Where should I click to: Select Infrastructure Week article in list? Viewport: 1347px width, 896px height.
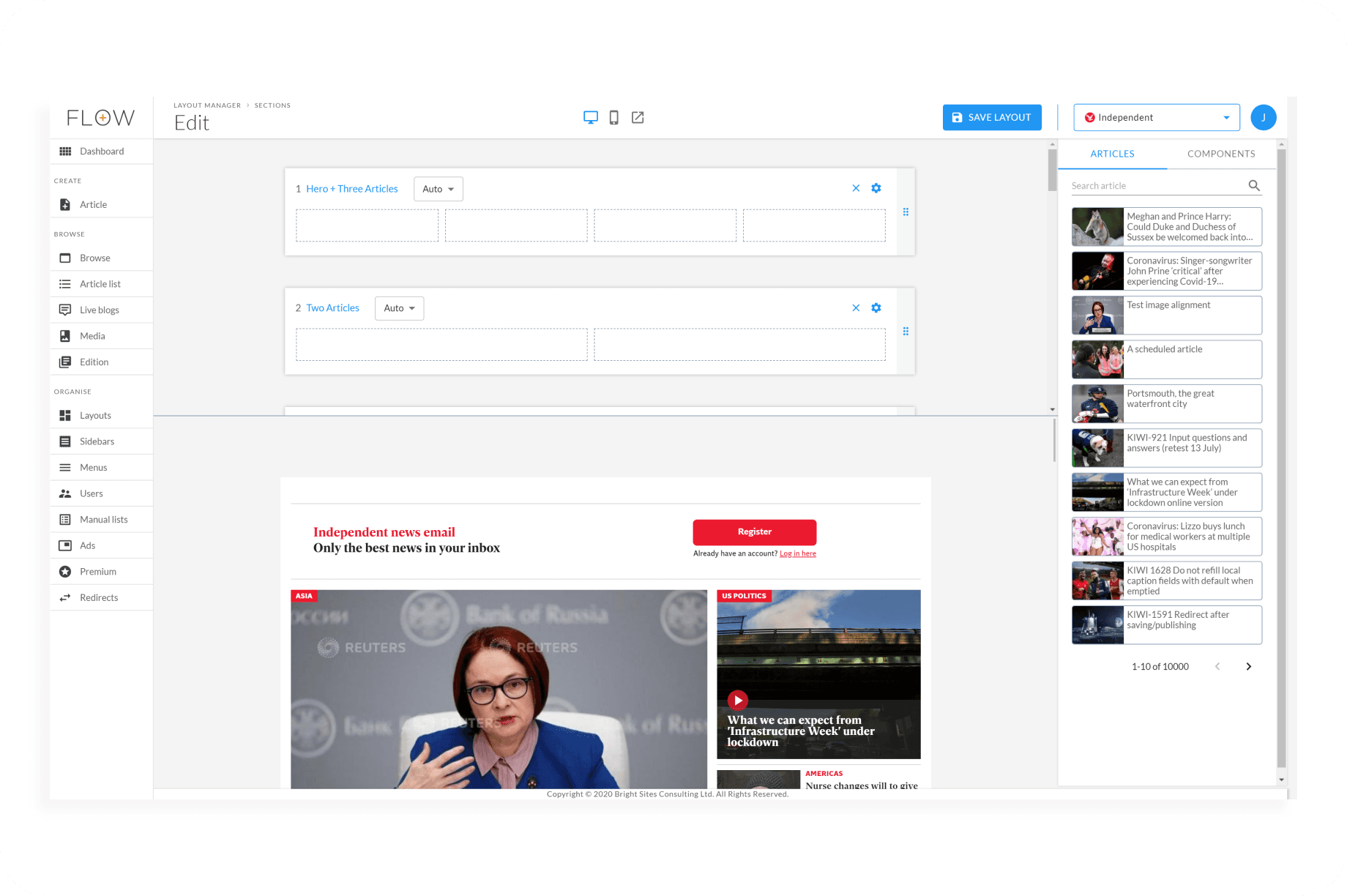tap(1167, 493)
